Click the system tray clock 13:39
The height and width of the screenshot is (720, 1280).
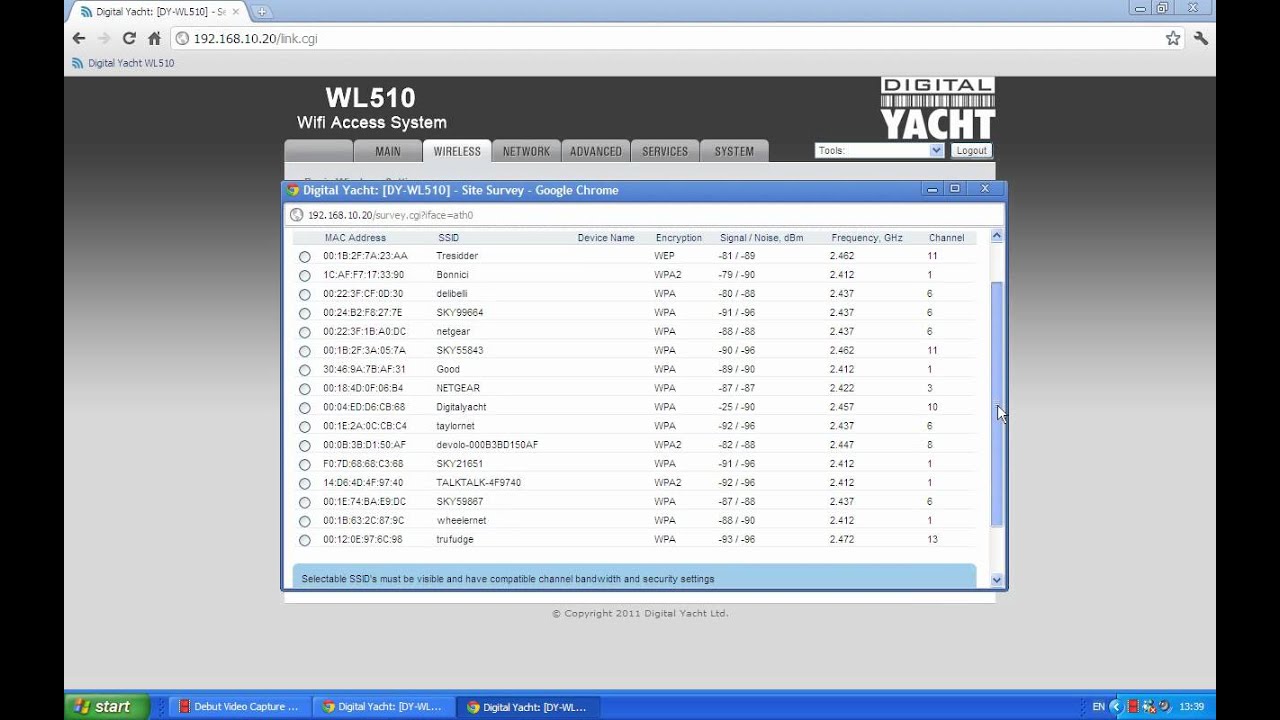tap(1192, 706)
